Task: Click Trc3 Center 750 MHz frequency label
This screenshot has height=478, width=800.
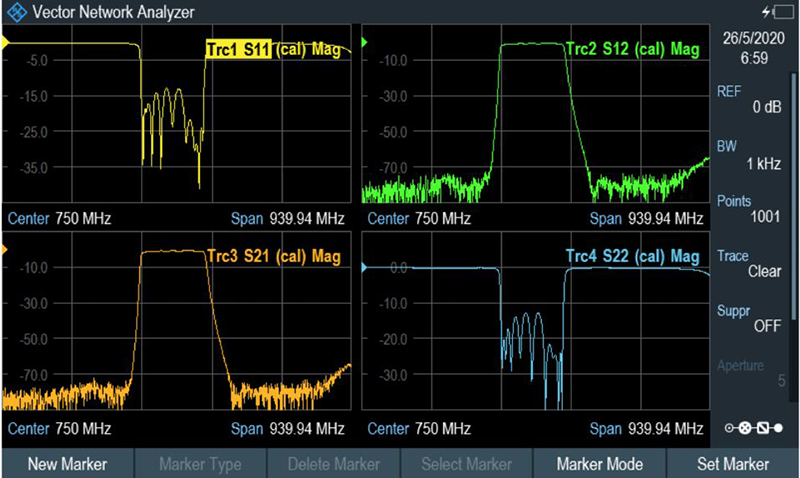Action: click(x=60, y=429)
